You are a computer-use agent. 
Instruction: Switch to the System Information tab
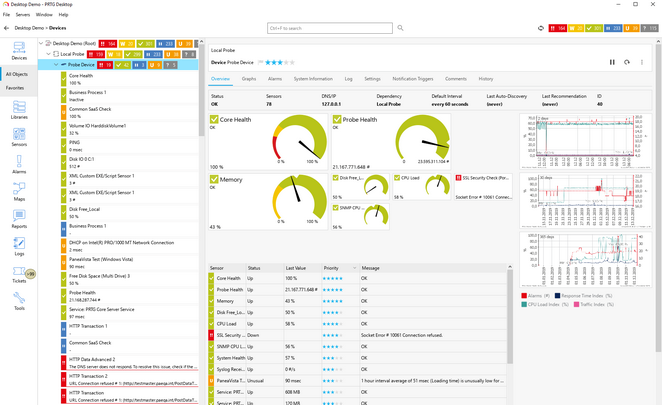[x=313, y=79]
